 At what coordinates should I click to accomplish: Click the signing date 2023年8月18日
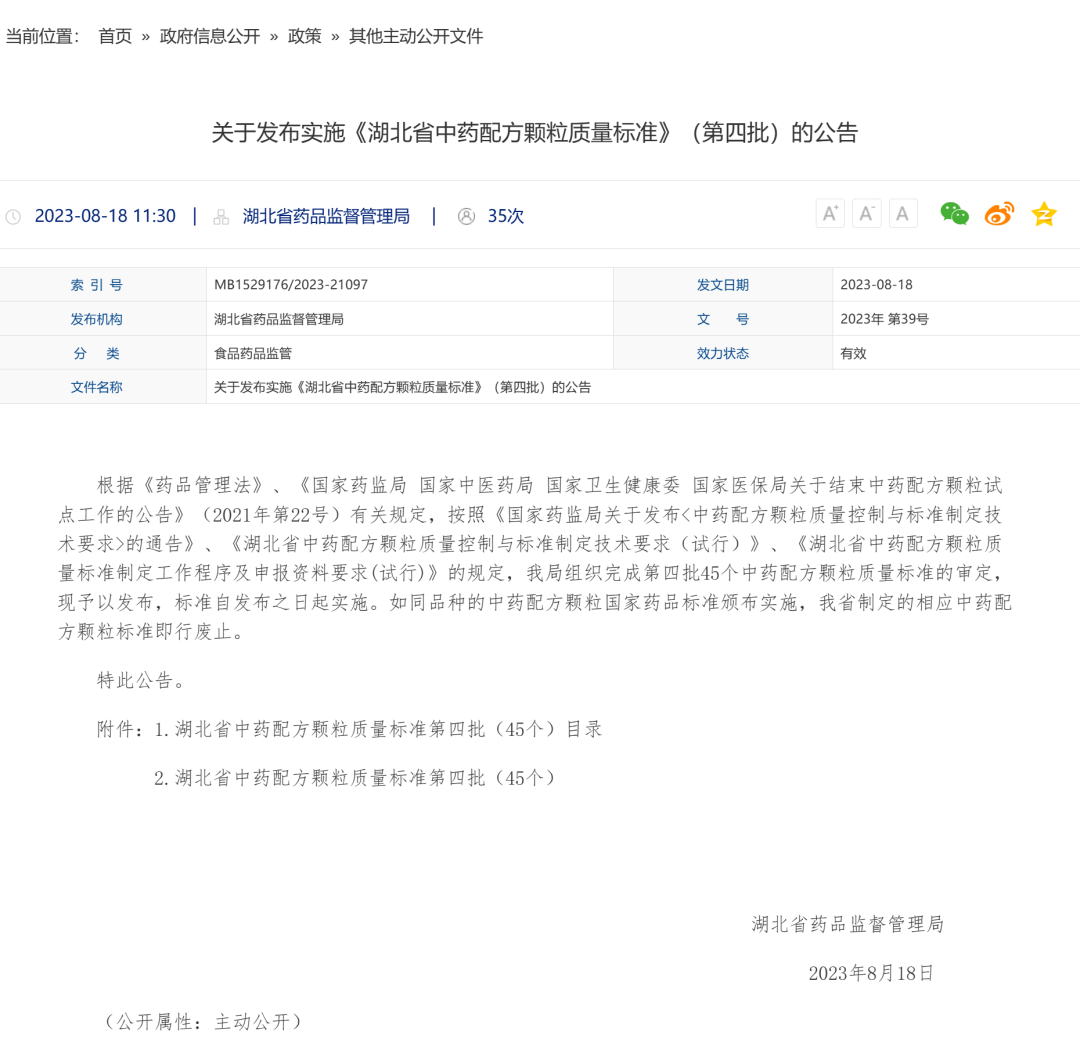[x=871, y=972]
